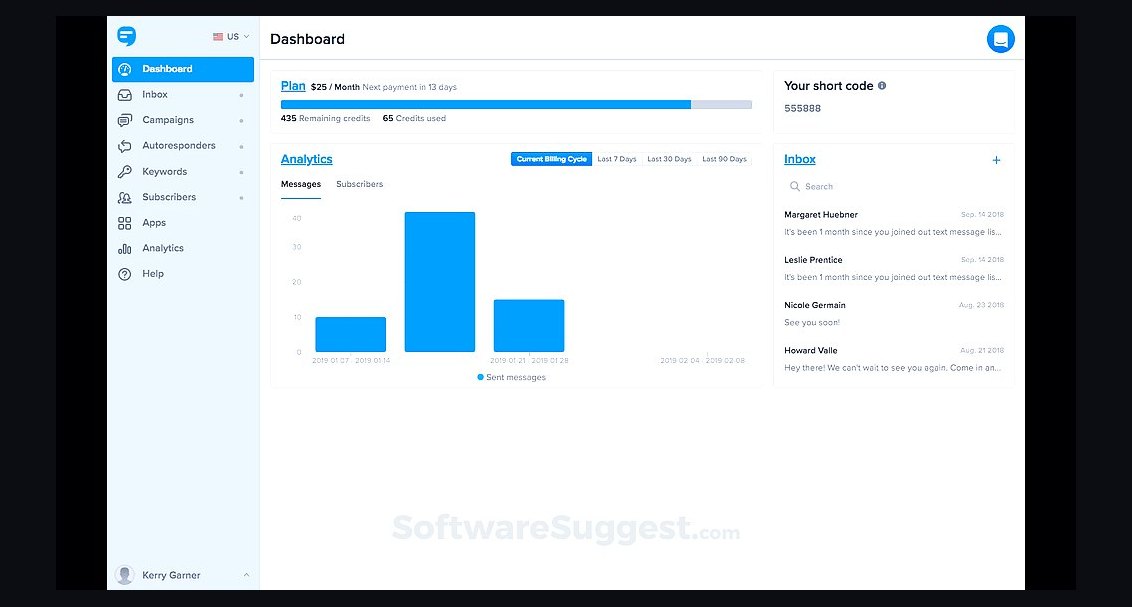Click Kerry Garner's avatar picture
This screenshot has height=607, width=1132.
[x=125, y=575]
